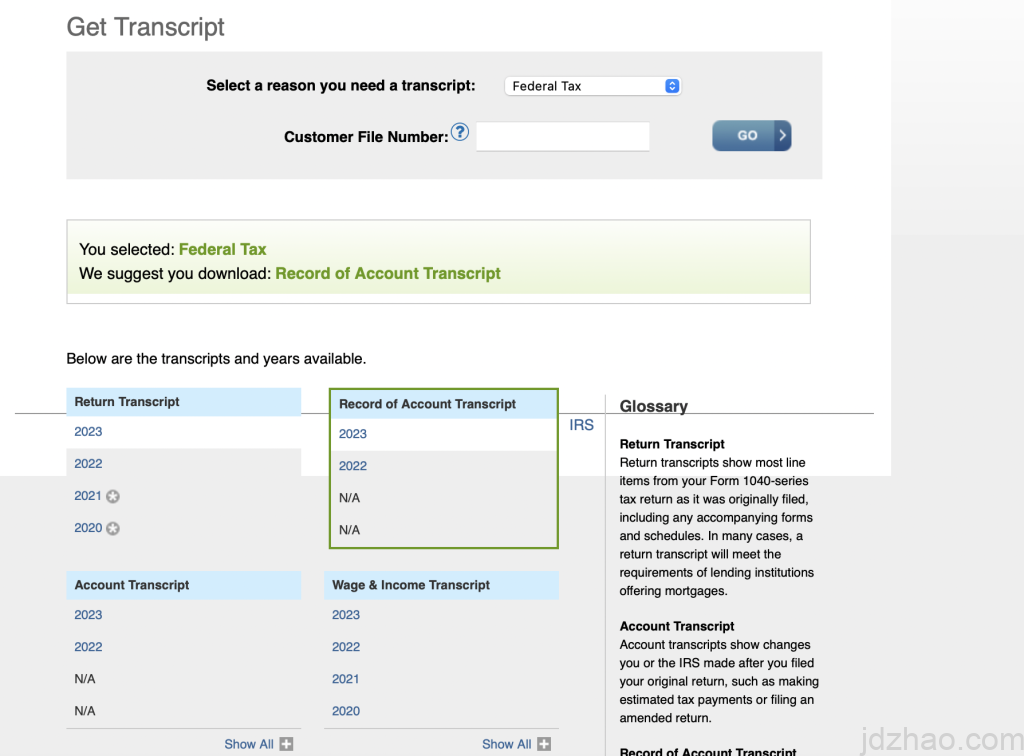1024x756 pixels.
Task: Expand Show All under Wage & Income Transcript
Action: tap(506, 744)
